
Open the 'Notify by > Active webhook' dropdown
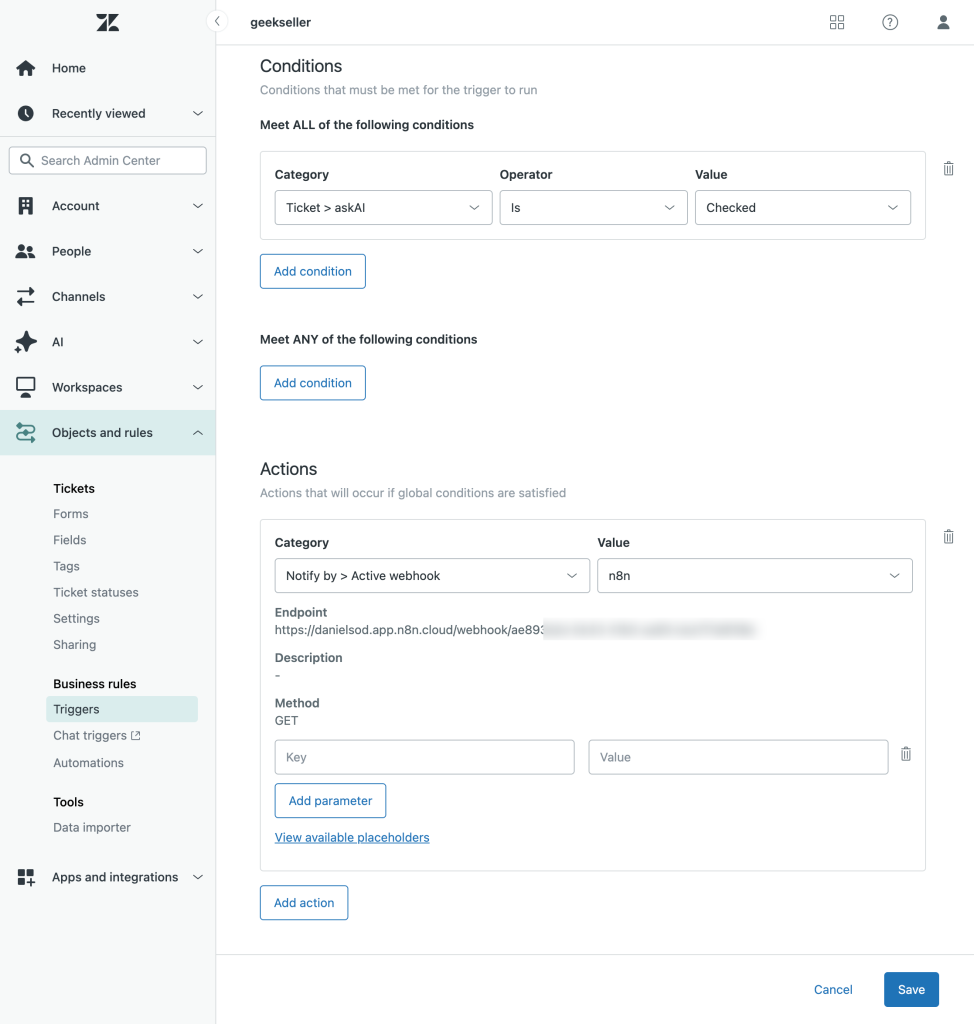point(431,576)
